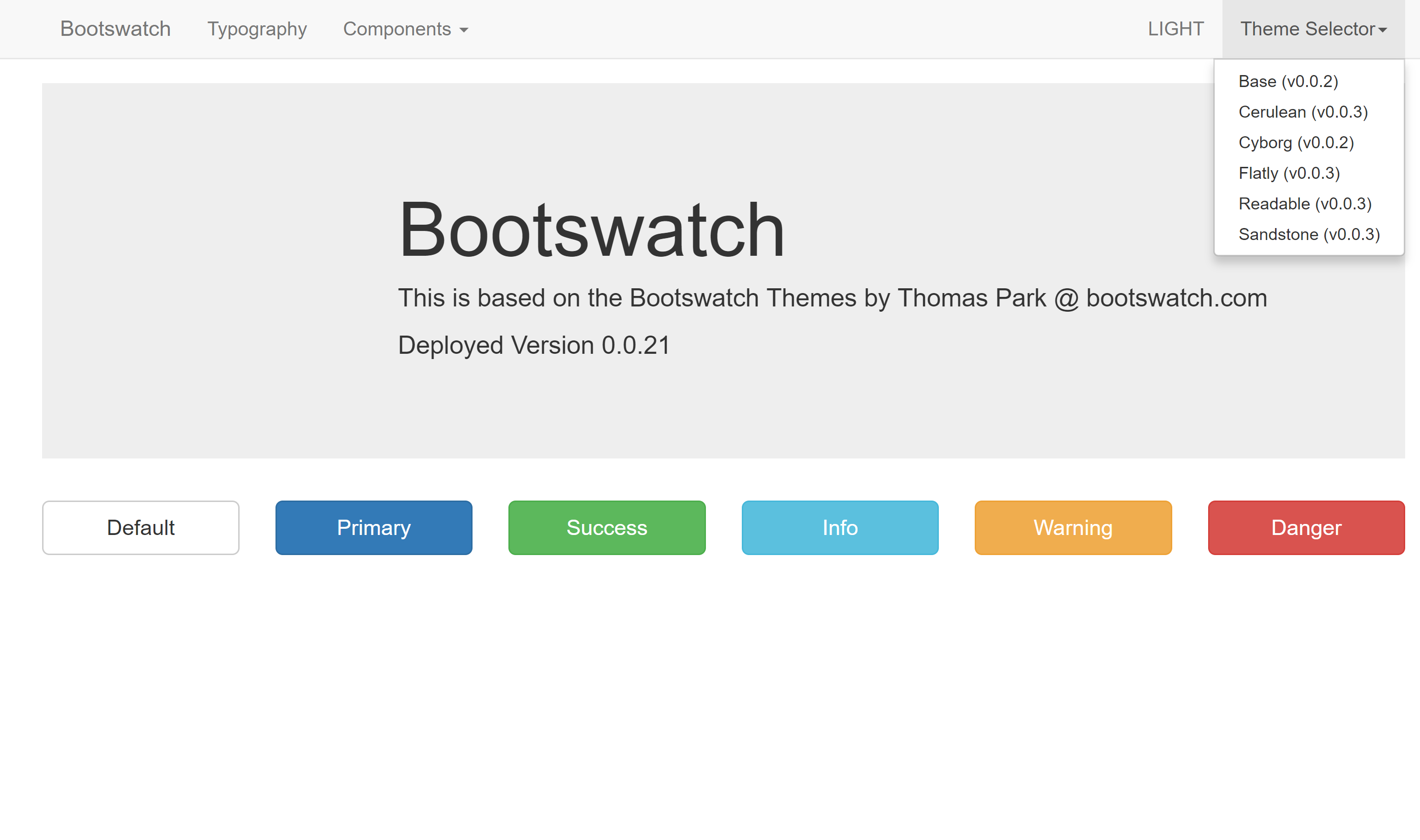Select the Sandstone (v0.0.3) theme
Screen dimensions: 1420x840
(1309, 234)
